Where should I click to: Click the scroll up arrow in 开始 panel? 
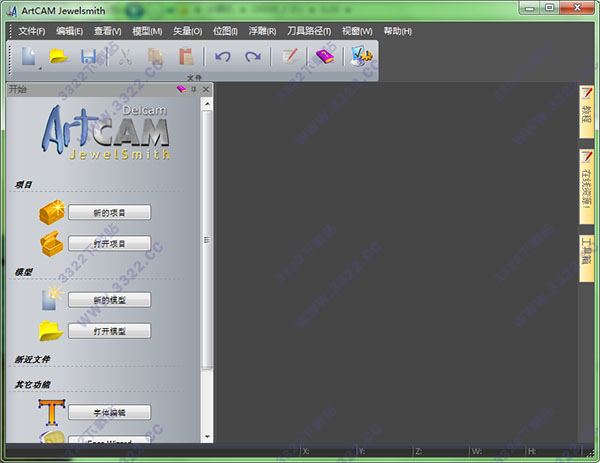pos(207,104)
